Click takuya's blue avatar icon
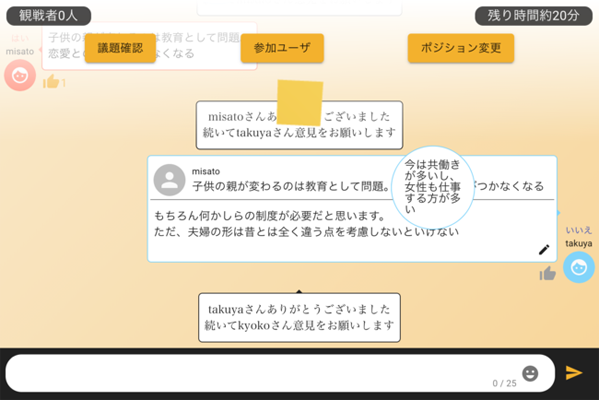 click(x=579, y=267)
